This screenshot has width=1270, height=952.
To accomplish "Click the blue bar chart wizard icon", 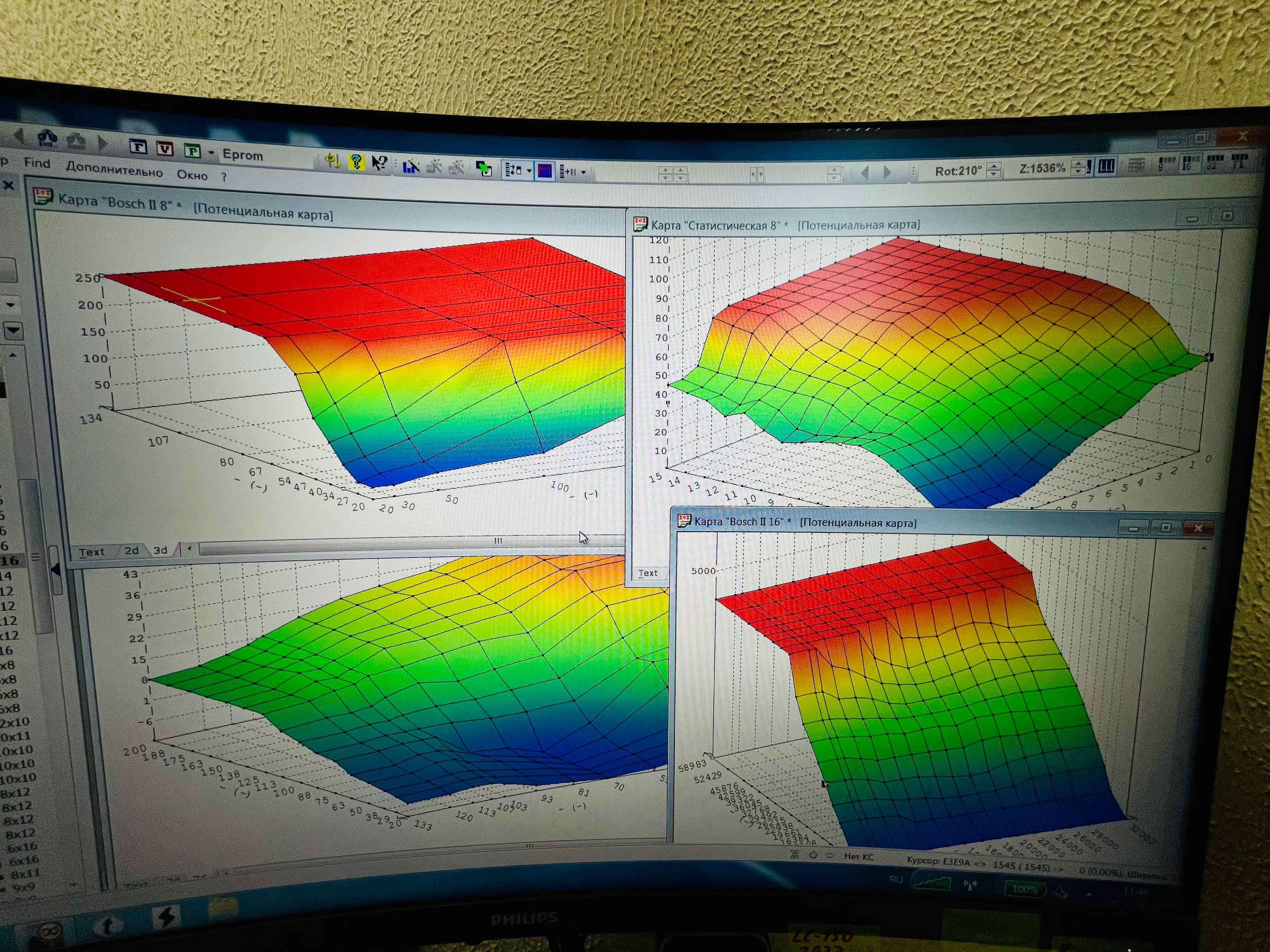I will tap(411, 167).
